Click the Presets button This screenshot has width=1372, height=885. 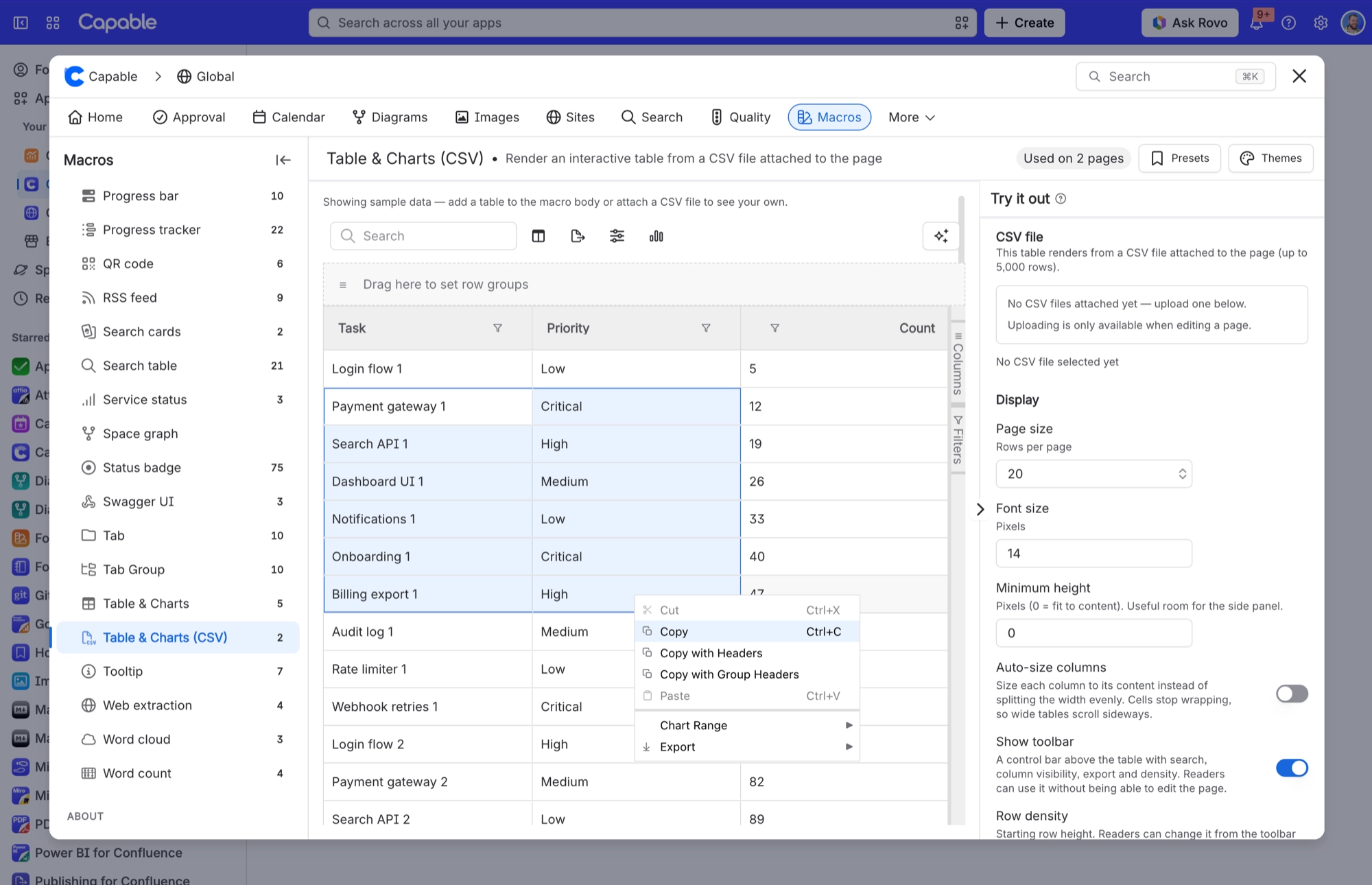tap(1180, 158)
